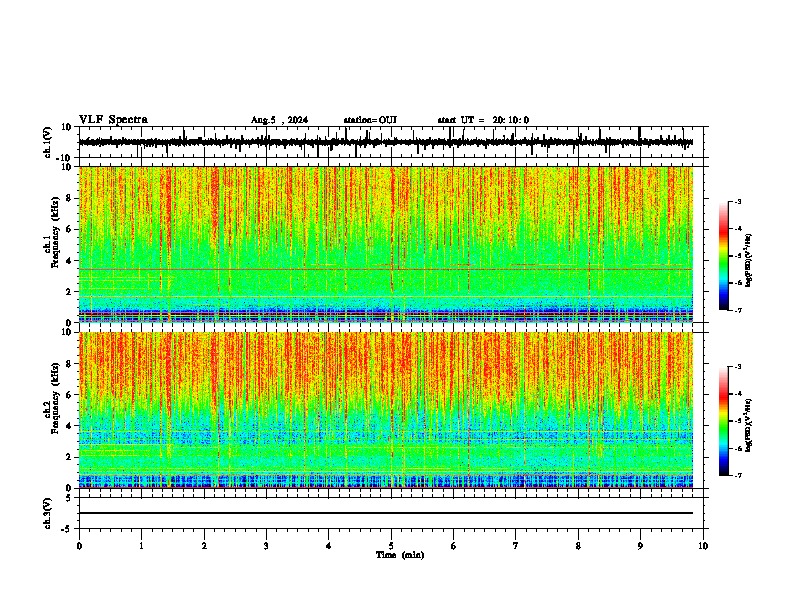Click the "ch.2 Frequency (kHz)" axis label

coord(51,398)
